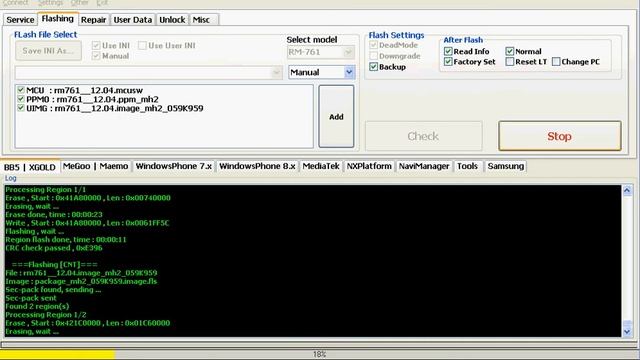Click the Log label above console
The width and height of the screenshot is (640, 360).
tap(11, 178)
